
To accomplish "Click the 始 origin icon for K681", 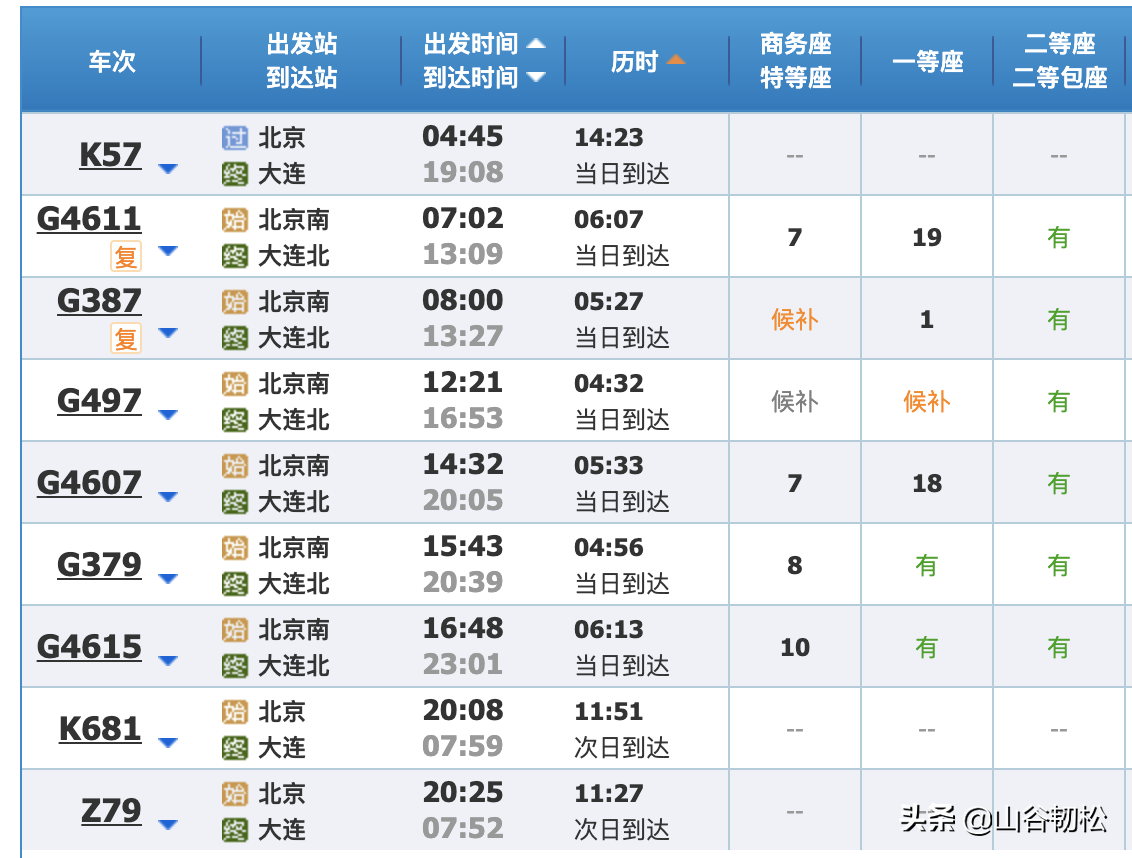I will pyautogui.click(x=235, y=711).
